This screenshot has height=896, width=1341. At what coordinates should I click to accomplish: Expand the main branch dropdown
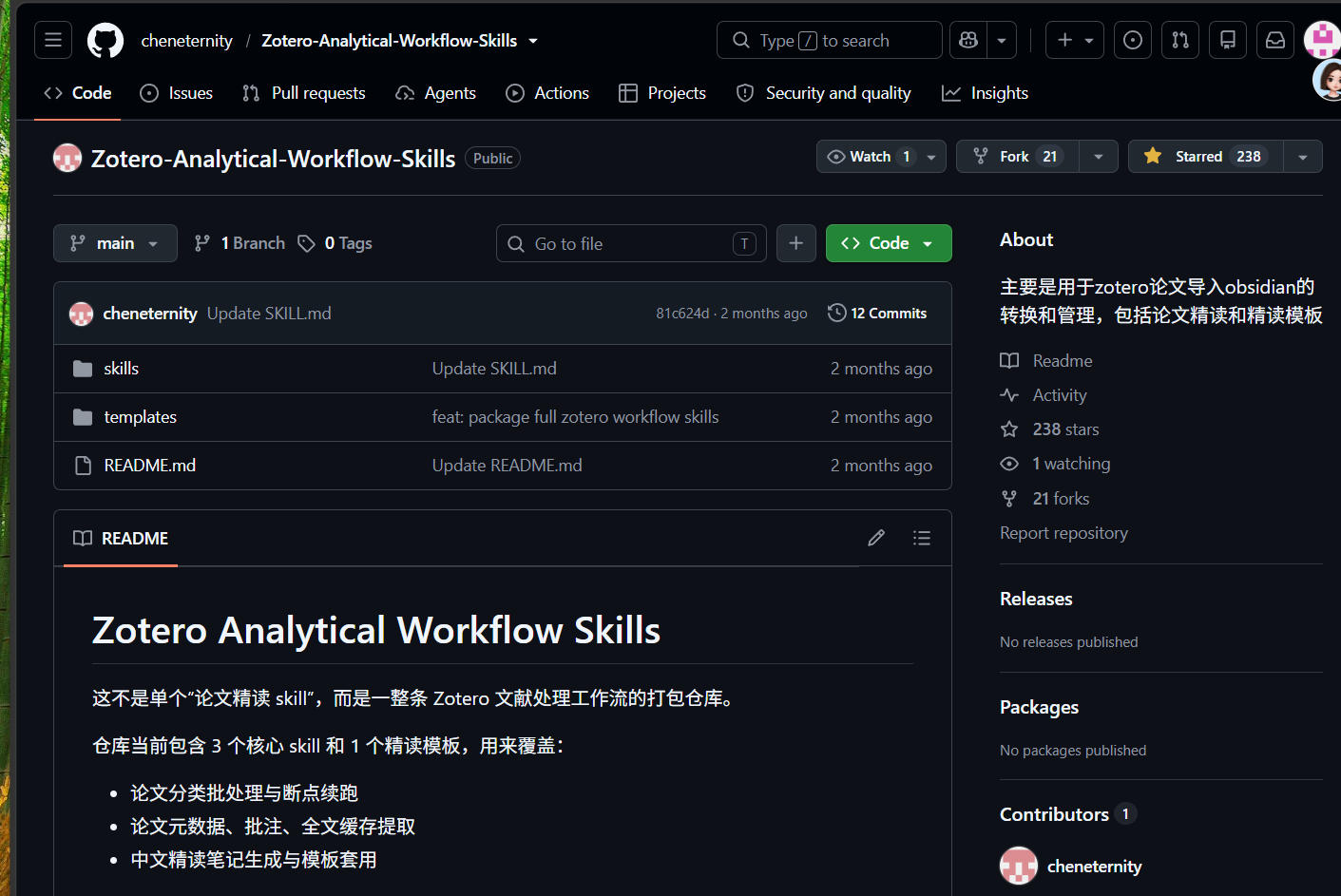(x=115, y=243)
